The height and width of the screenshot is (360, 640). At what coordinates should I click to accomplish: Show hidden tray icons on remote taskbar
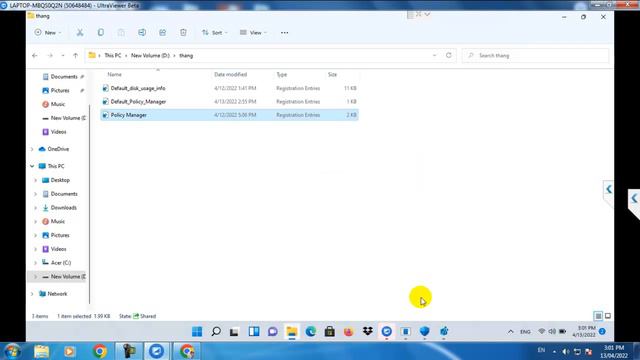tap(511, 332)
